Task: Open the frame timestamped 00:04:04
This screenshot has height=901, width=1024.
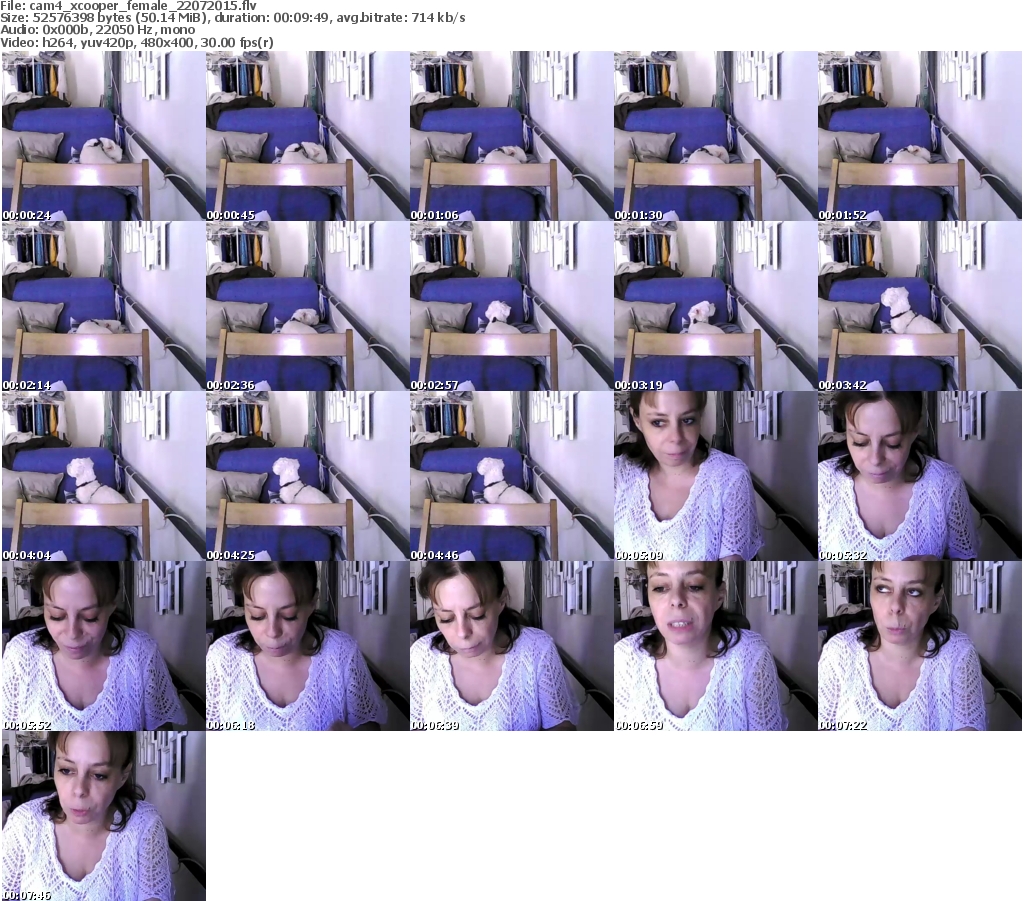Action: pos(104,476)
